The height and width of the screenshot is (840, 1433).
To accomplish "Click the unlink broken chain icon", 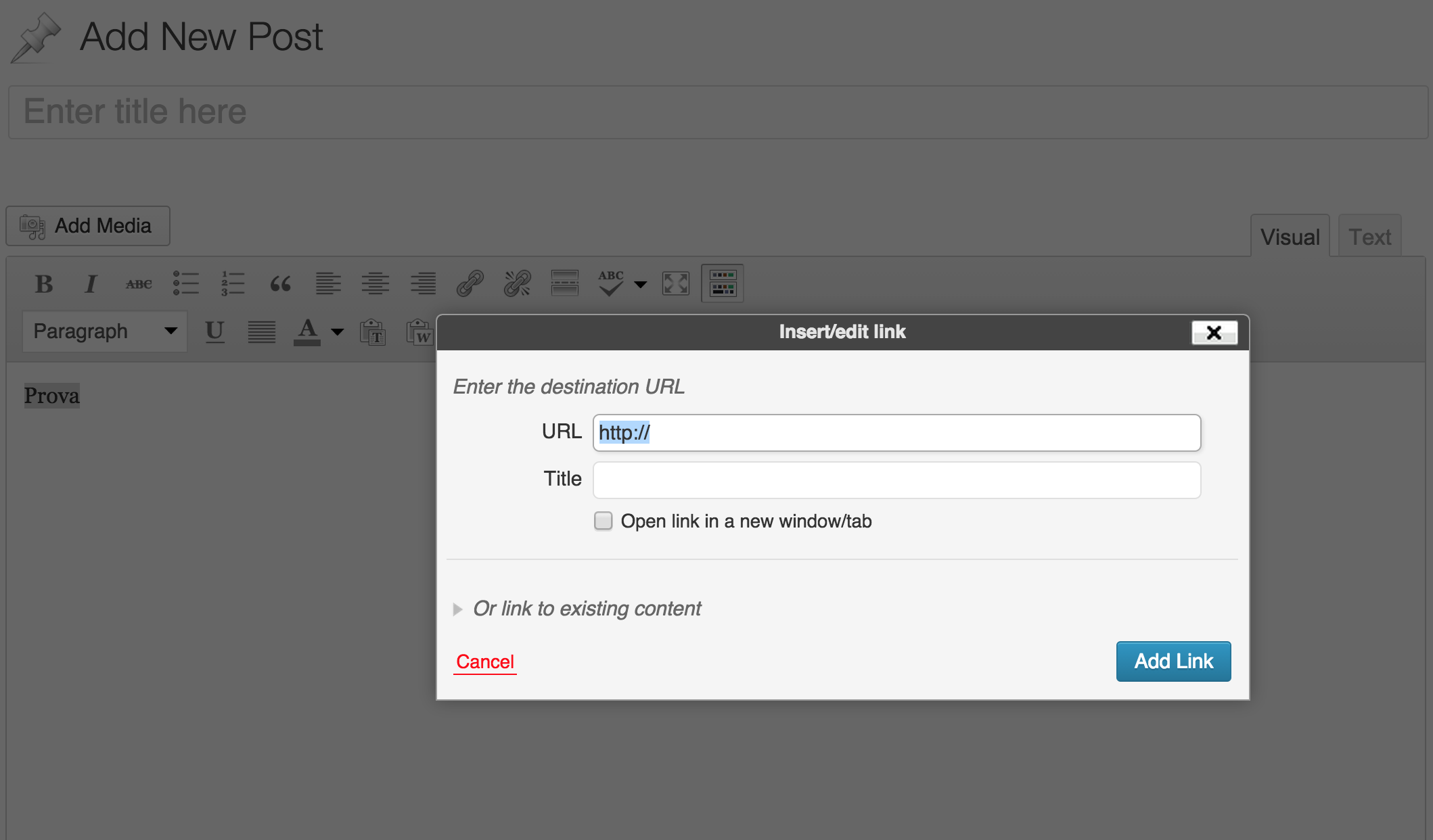I will pos(518,283).
